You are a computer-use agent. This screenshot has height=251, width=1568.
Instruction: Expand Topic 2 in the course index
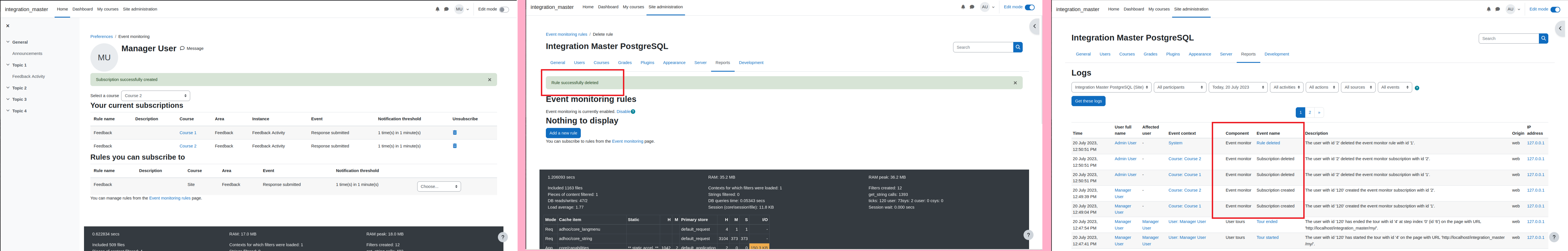(x=8, y=88)
